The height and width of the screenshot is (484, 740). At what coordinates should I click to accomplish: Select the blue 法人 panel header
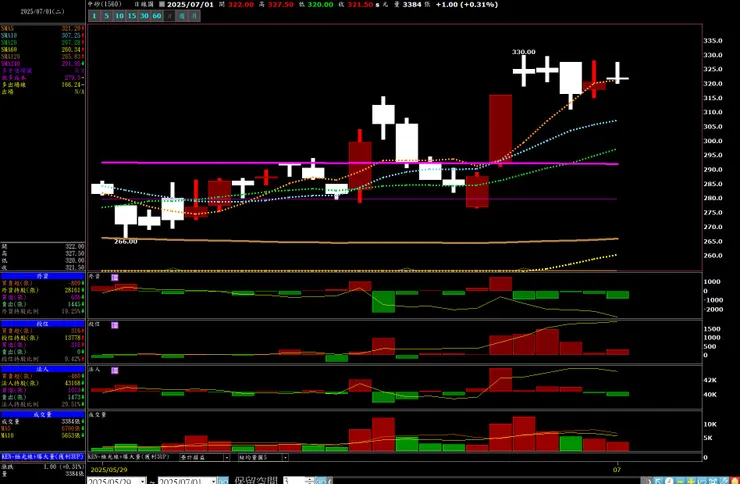click(x=42, y=369)
